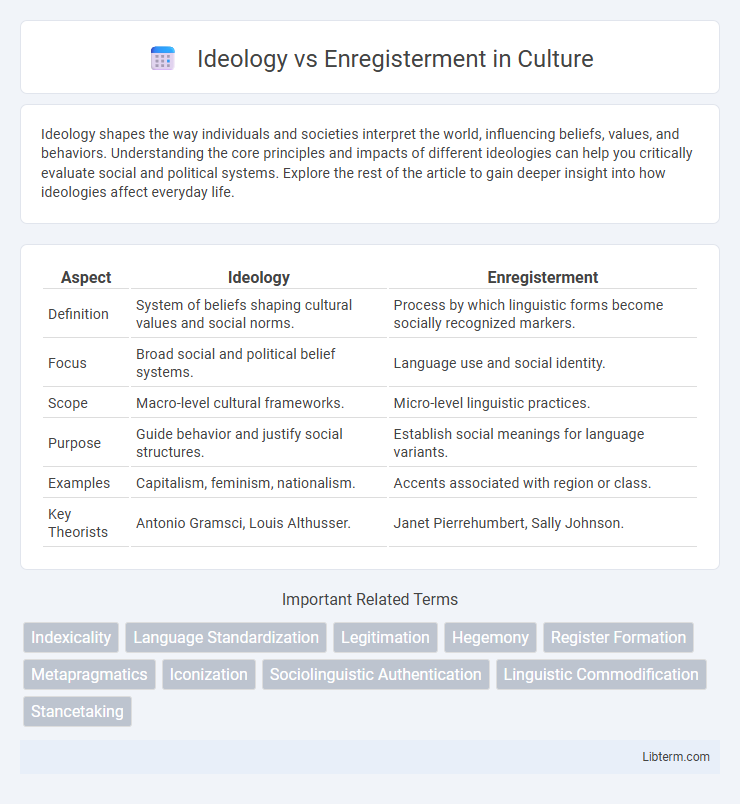Viewport: 740px width, 804px height.
Task: Click the Ideology column header
Action: click(x=259, y=277)
